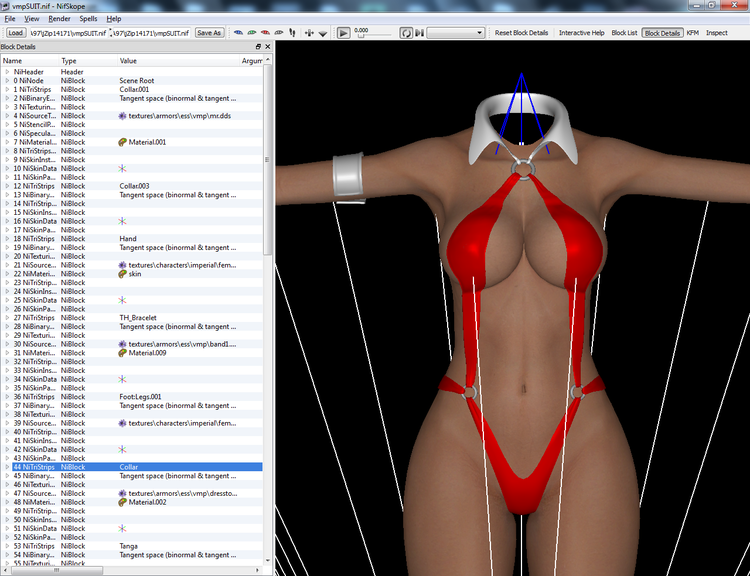750x576 pixels.
Task: Toggle the Block Details panel button
Action: pos(662,33)
